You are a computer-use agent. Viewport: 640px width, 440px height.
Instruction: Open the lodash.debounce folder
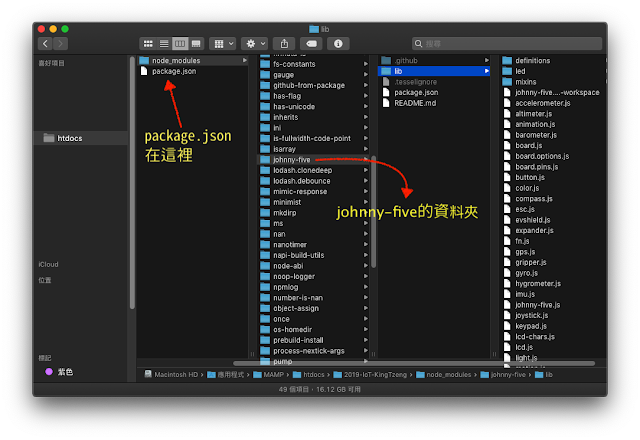[314, 181]
